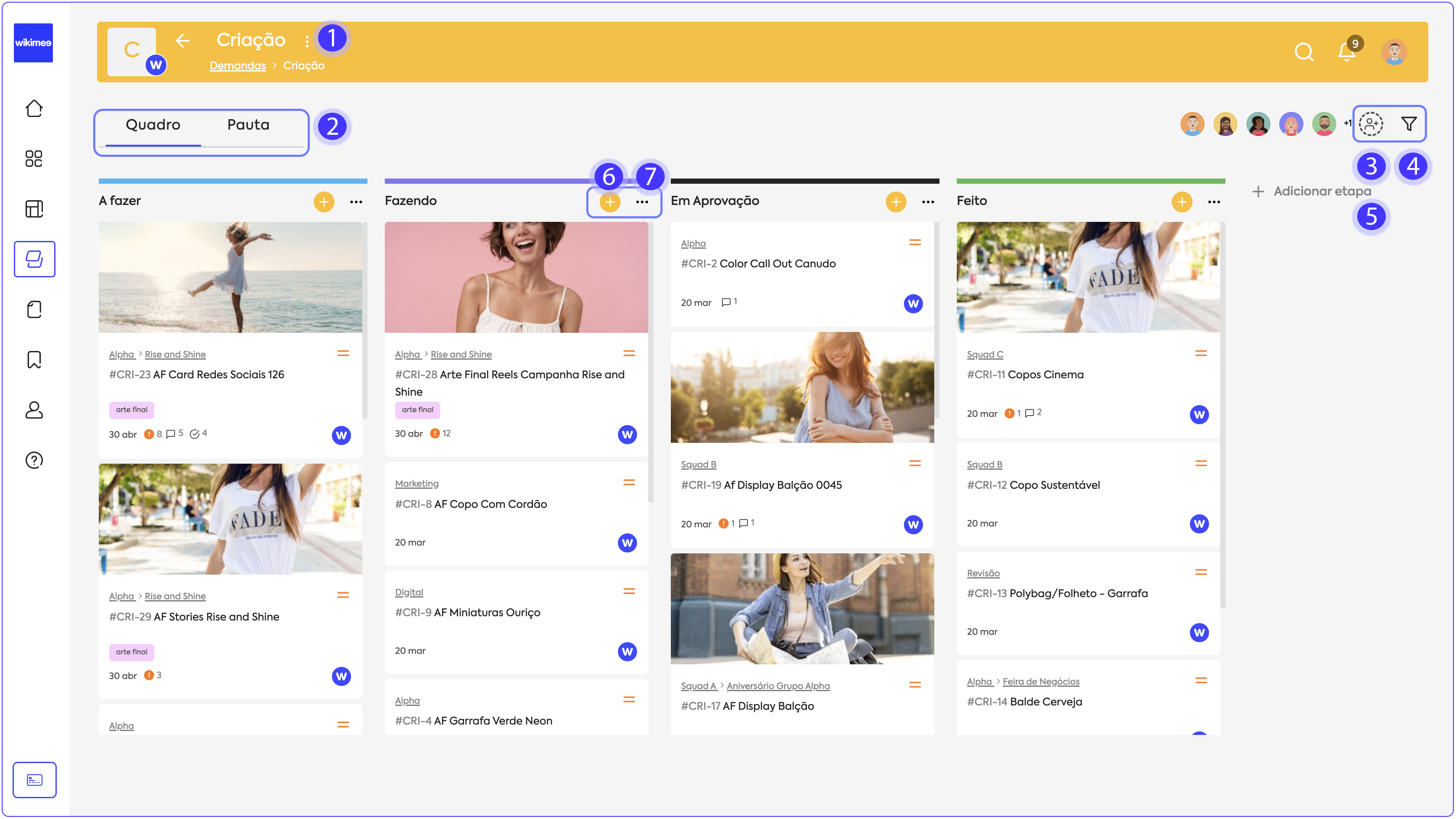The image size is (1456, 819).
Task: Click the add member icon
Action: 1371,124
